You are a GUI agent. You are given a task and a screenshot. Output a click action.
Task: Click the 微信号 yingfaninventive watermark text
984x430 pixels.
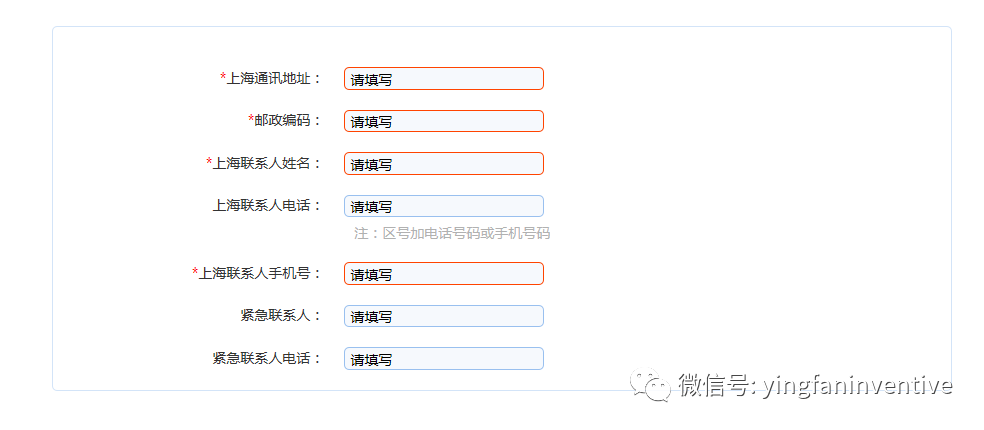point(815,386)
